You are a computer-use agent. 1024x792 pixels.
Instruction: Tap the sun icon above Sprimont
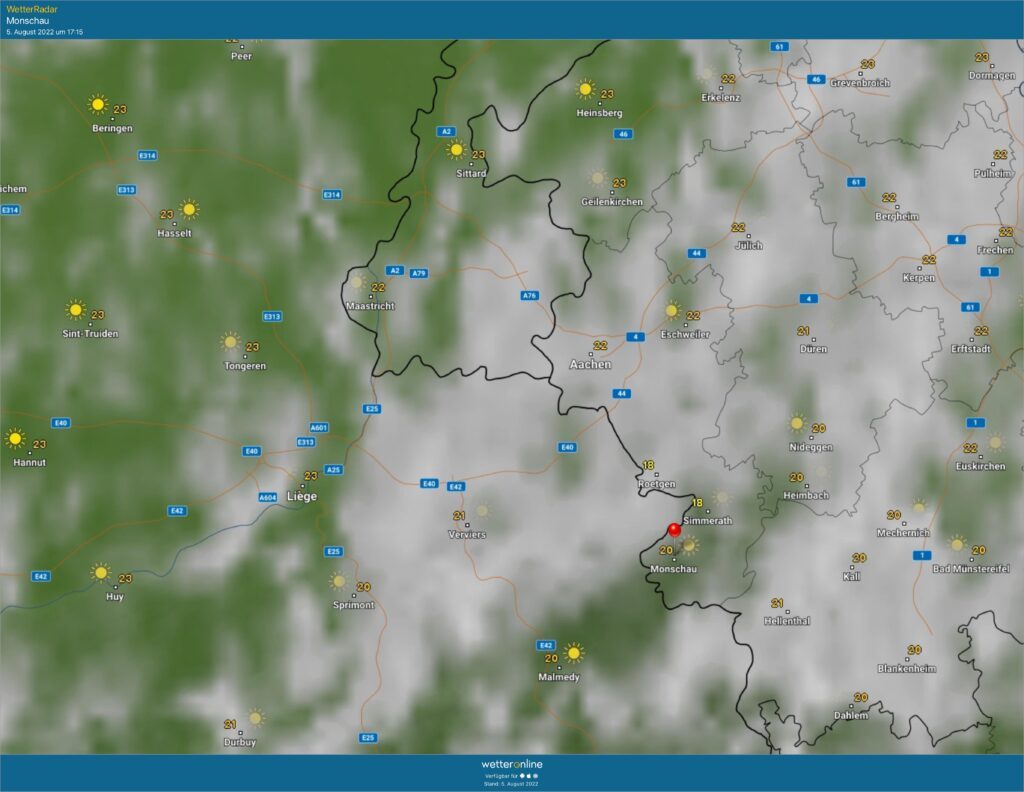point(338,580)
